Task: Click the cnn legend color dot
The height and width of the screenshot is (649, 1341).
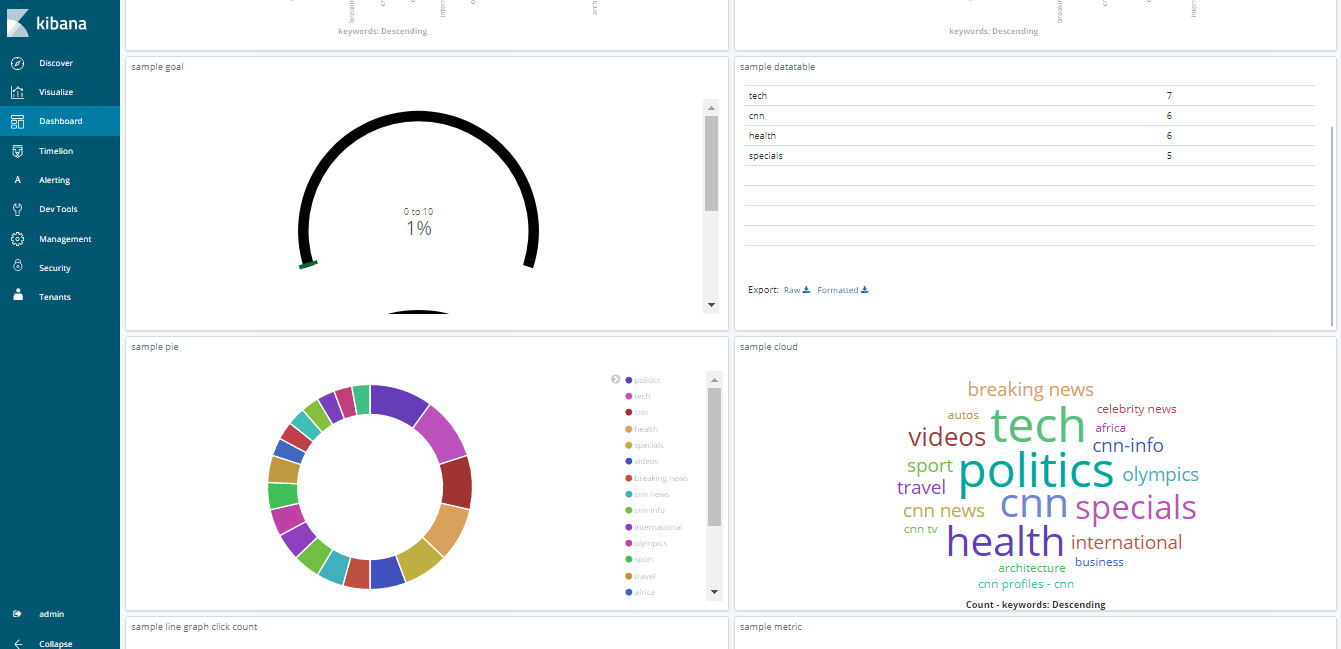Action: (628, 412)
